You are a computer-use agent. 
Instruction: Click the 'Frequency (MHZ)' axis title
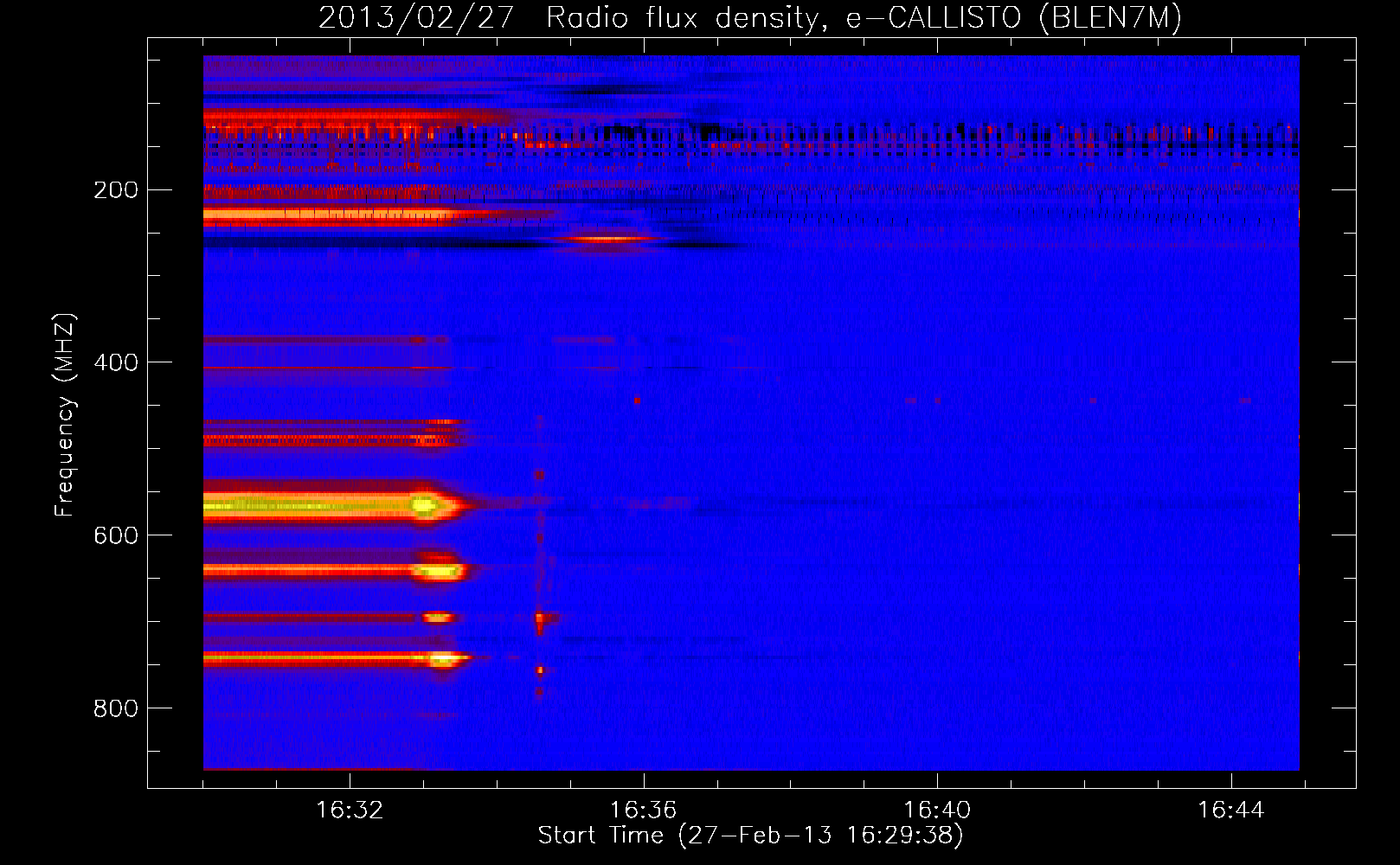[65, 414]
